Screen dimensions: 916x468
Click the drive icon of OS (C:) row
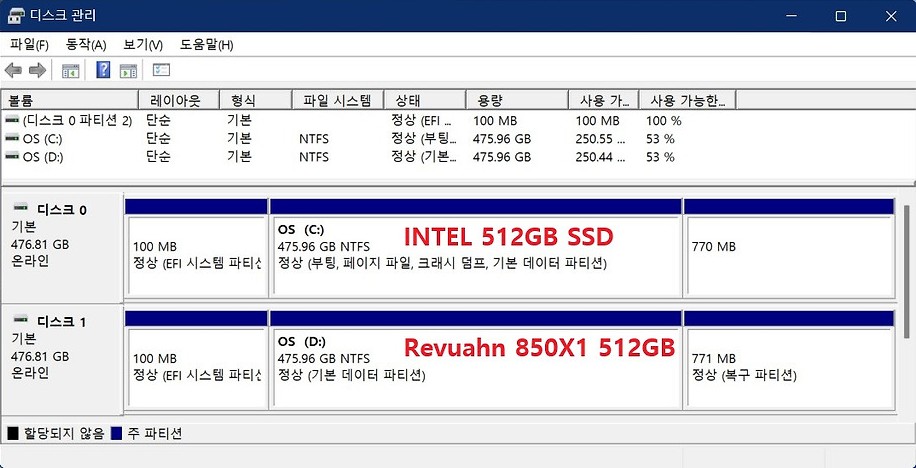[12, 138]
